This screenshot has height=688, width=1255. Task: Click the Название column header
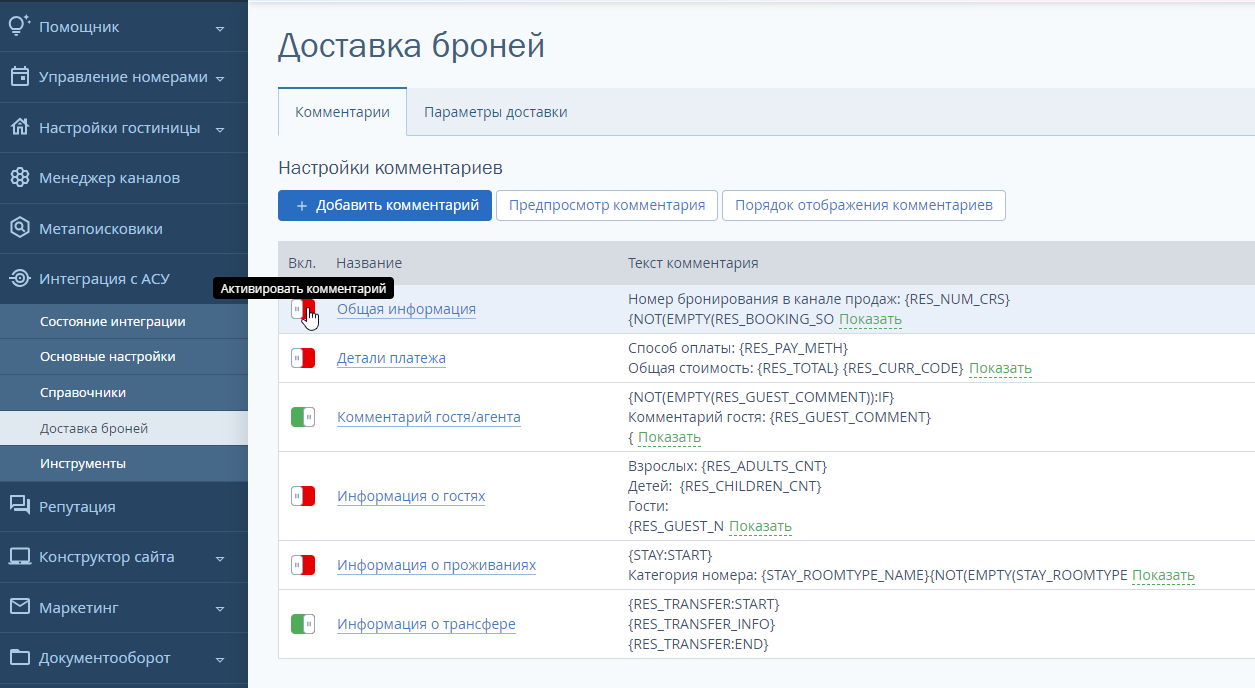tap(369, 263)
